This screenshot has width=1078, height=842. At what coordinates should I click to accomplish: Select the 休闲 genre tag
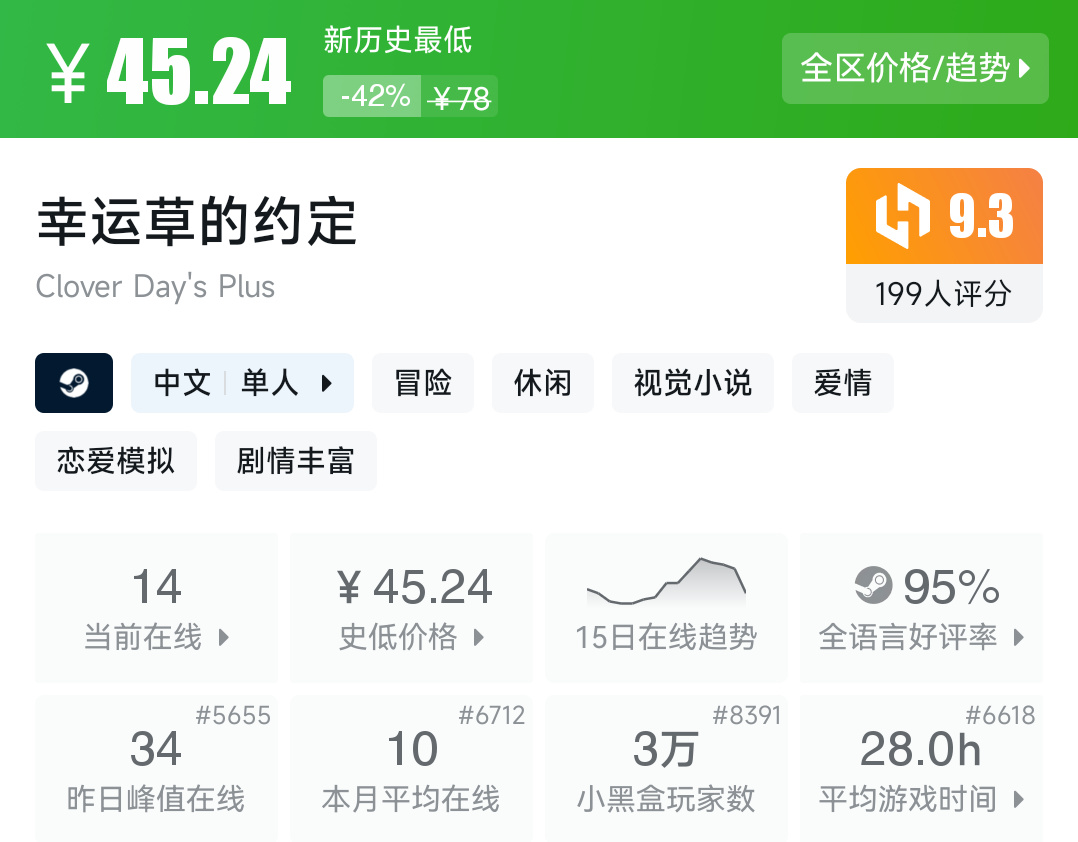pos(542,383)
